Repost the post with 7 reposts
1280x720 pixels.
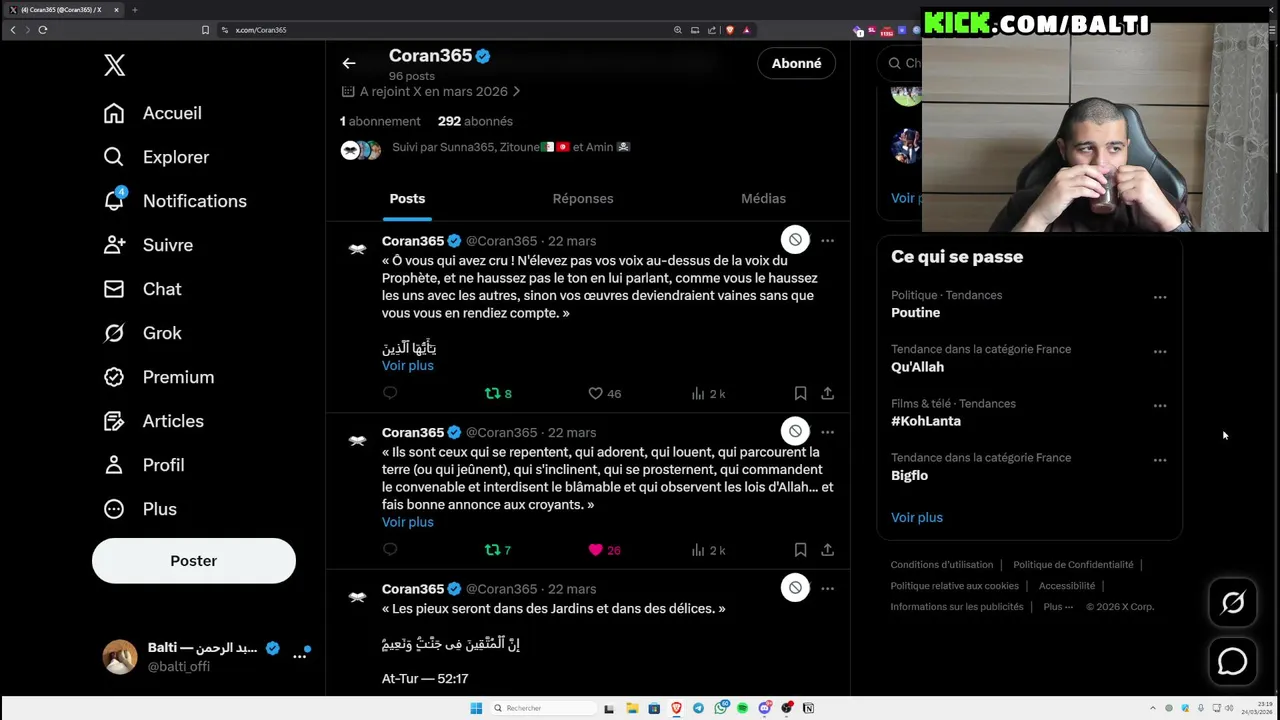tap(498, 550)
